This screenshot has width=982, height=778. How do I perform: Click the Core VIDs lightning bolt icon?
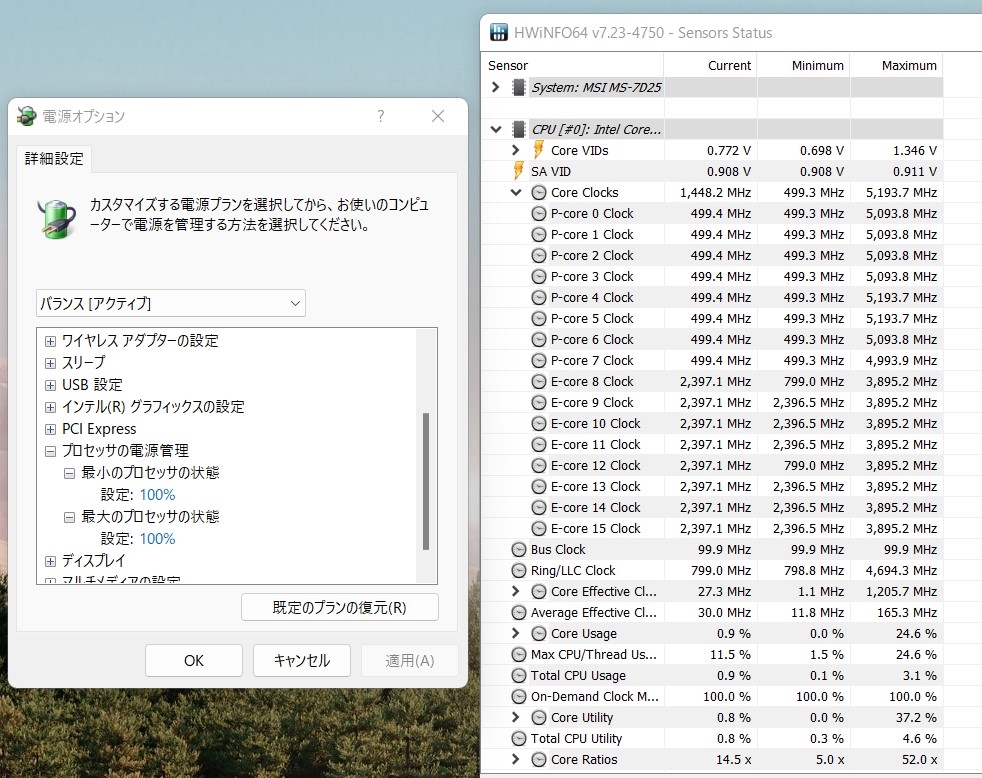click(x=538, y=150)
